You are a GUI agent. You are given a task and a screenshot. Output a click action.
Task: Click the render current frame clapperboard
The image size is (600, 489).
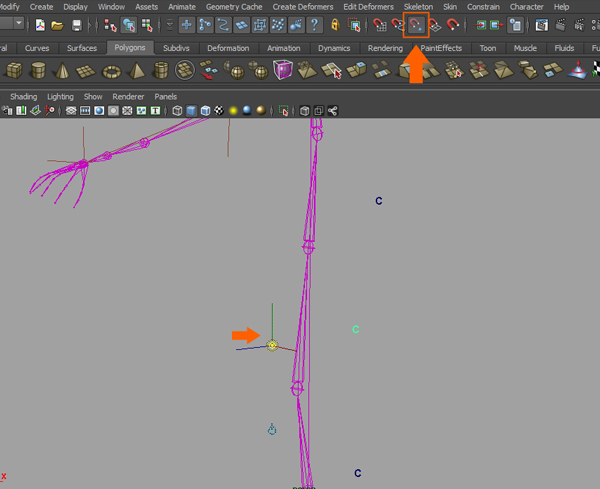561,25
